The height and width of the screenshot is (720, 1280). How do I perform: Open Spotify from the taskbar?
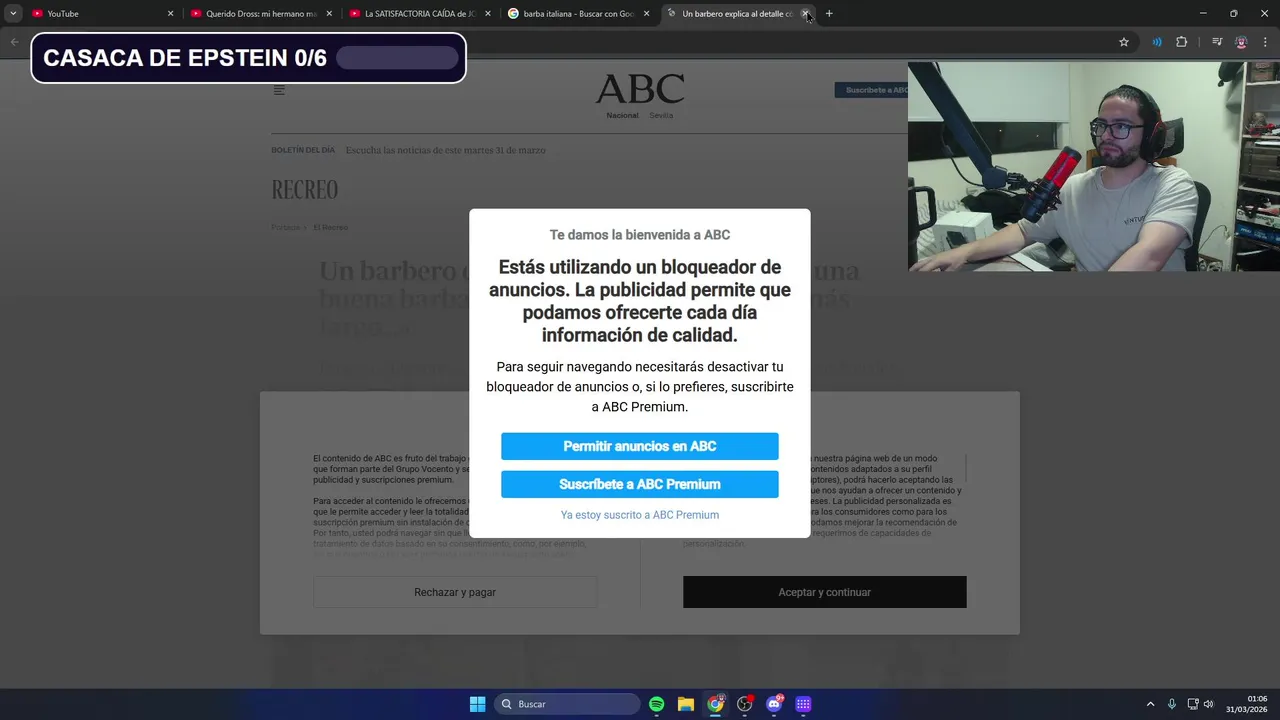[x=657, y=704]
